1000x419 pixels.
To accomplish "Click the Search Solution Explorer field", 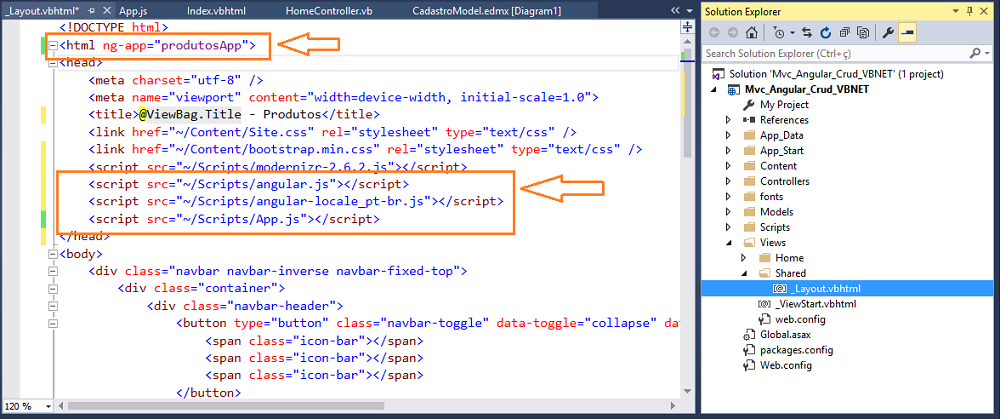I will [835, 54].
